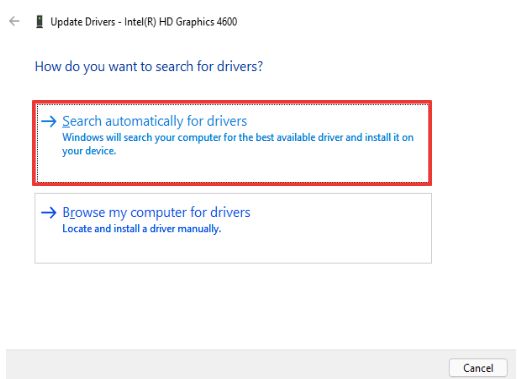Click 'your device.' text in first option
The image size is (517, 379).
(89, 151)
